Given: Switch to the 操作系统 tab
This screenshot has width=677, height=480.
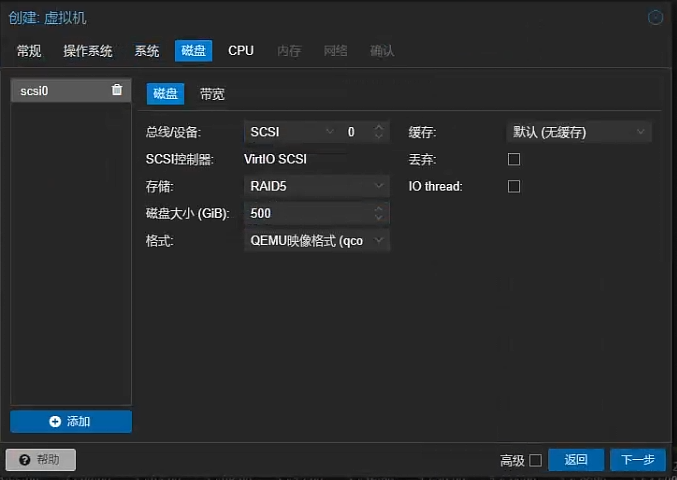Looking at the screenshot, I should tap(88, 51).
